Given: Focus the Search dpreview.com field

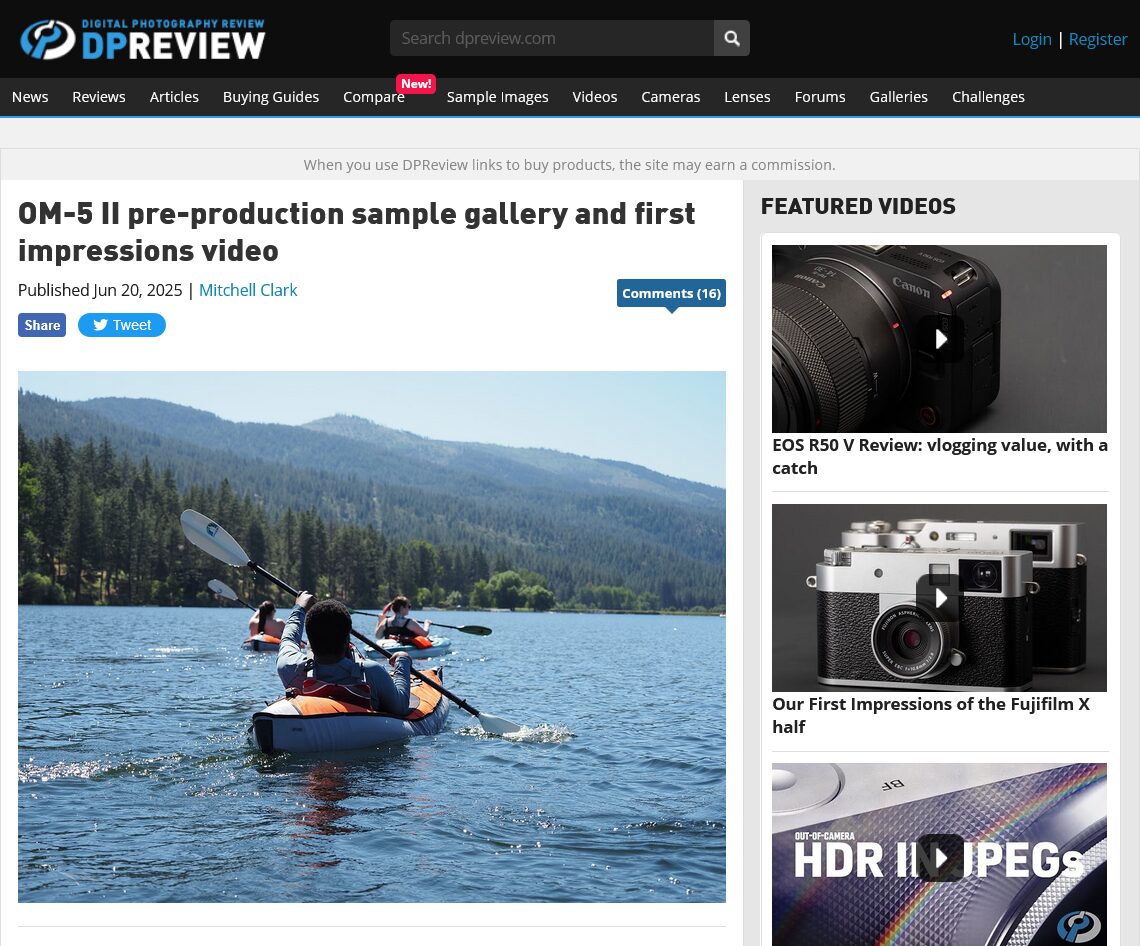Looking at the screenshot, I should [552, 38].
